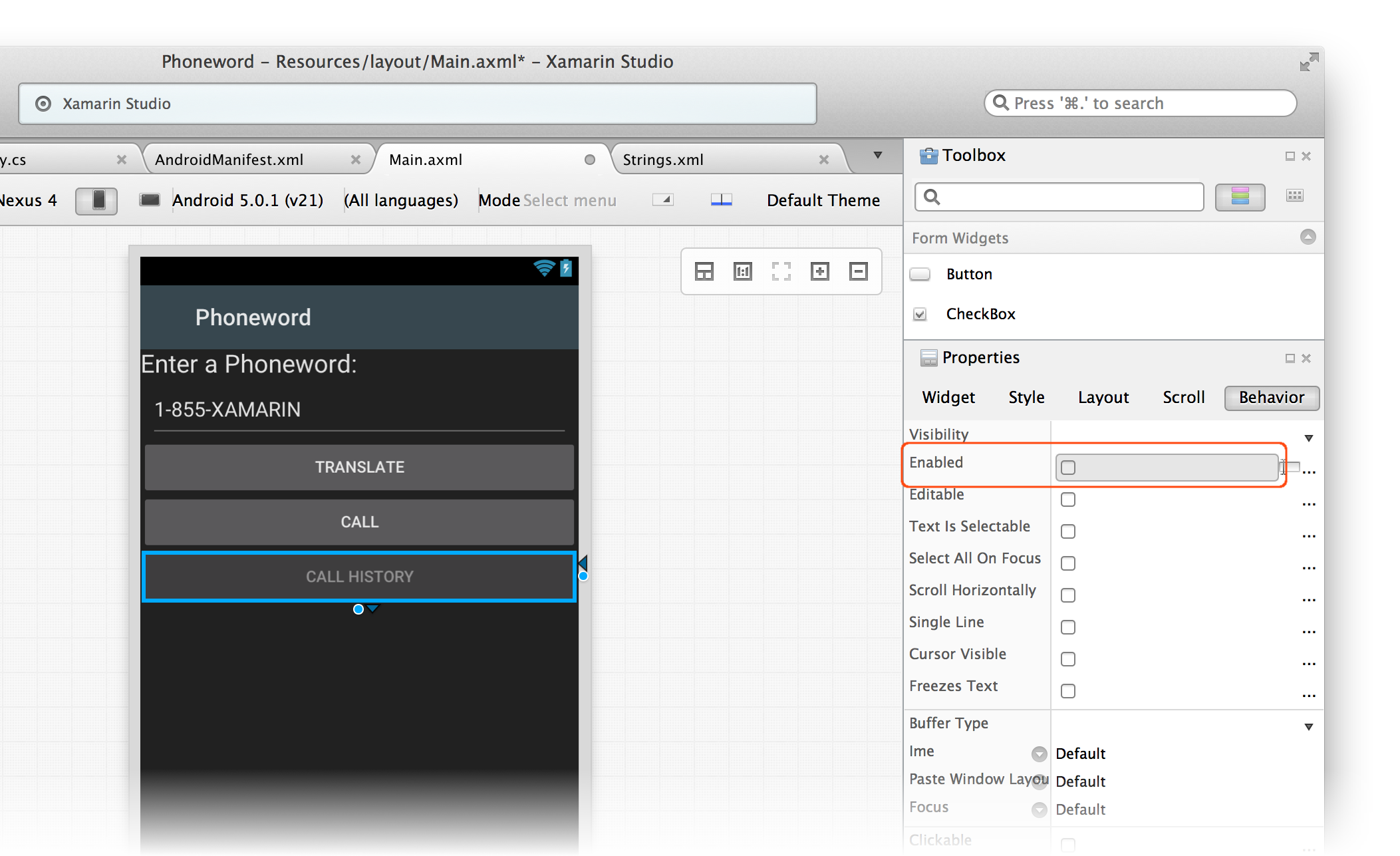Click the landscape device icon beside Android version
Image resolution: width=1400 pixels, height=856 pixels.
tap(150, 200)
